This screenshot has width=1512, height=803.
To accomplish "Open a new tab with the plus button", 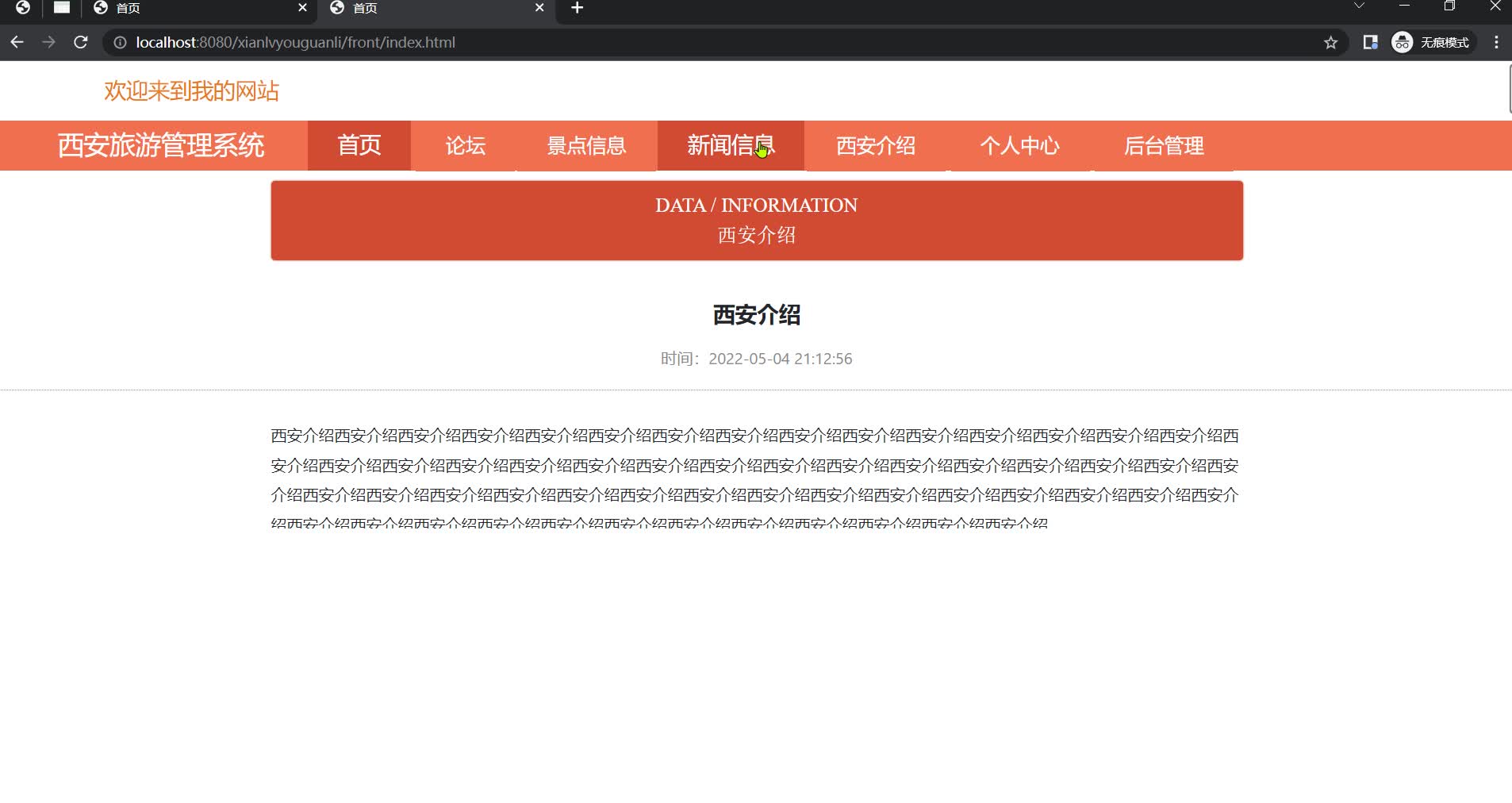I will pos(575,9).
